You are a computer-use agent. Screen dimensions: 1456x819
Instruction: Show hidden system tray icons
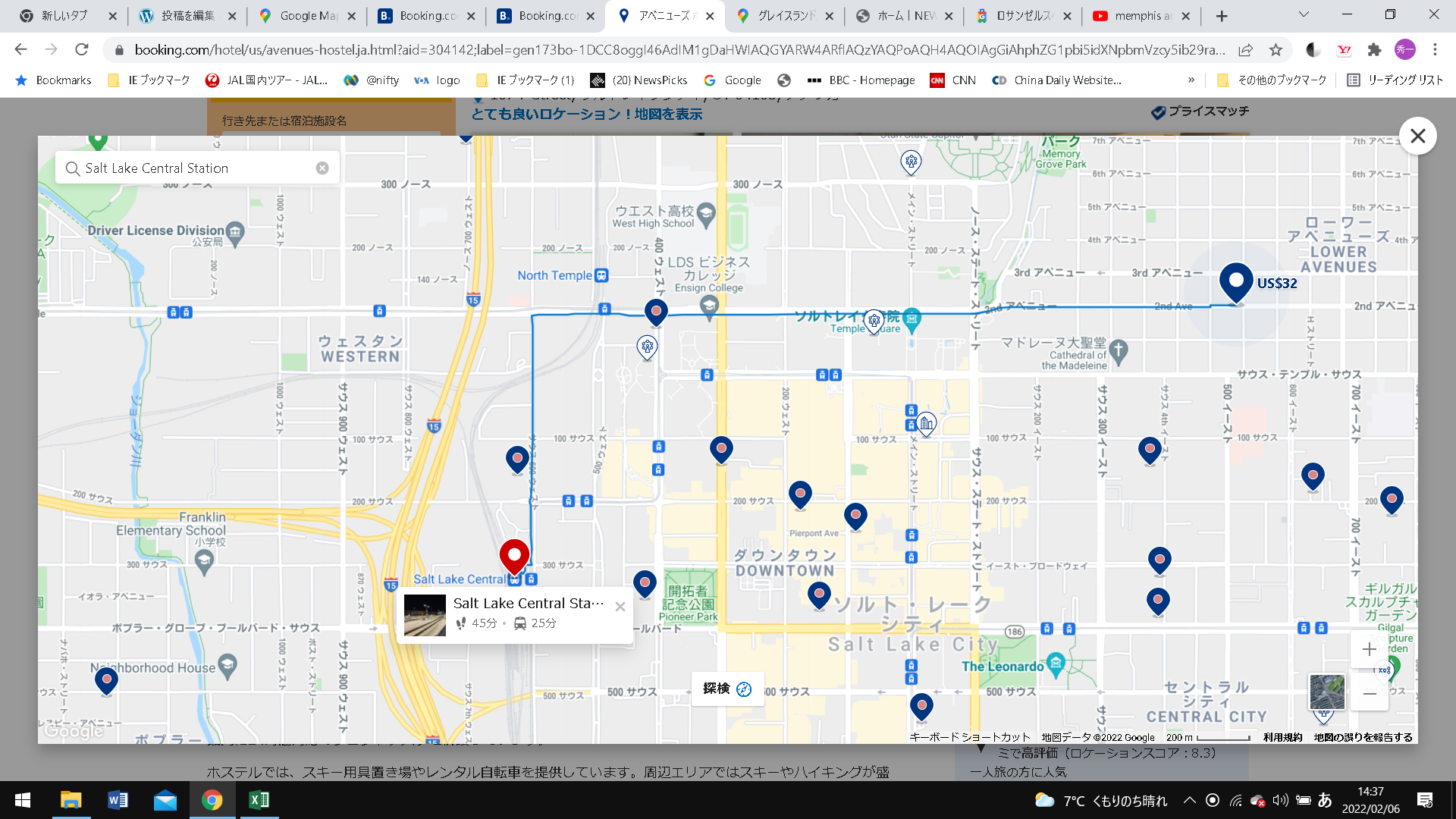[x=1189, y=800]
